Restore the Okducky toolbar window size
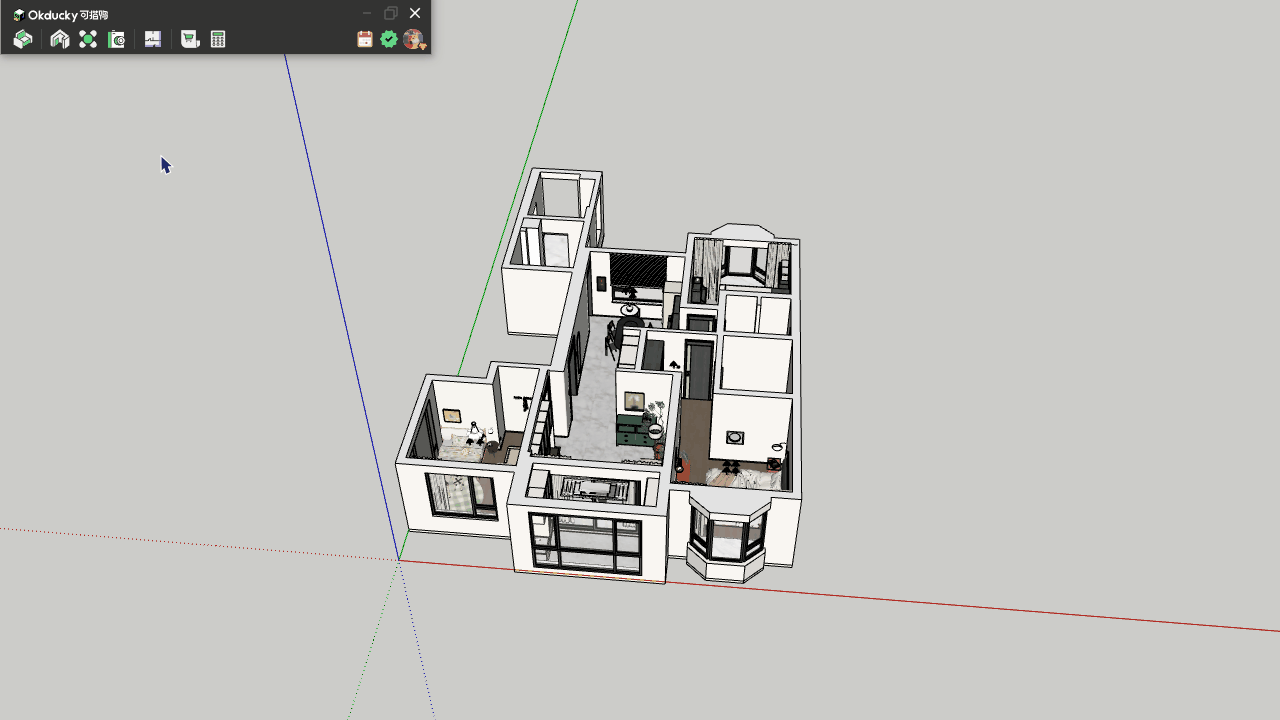1280x720 pixels. pyautogui.click(x=391, y=13)
